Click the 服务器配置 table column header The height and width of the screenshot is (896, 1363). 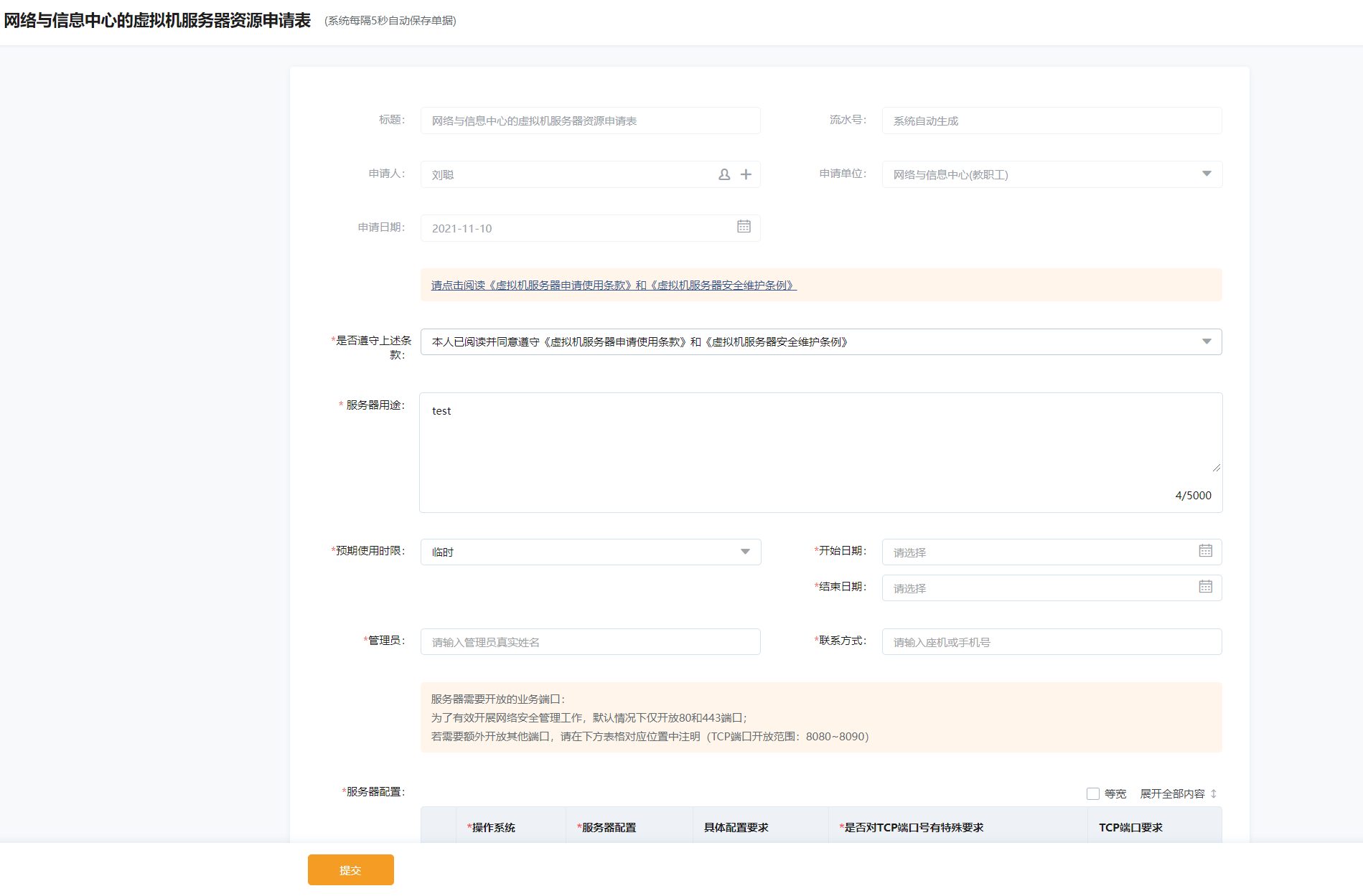(609, 827)
